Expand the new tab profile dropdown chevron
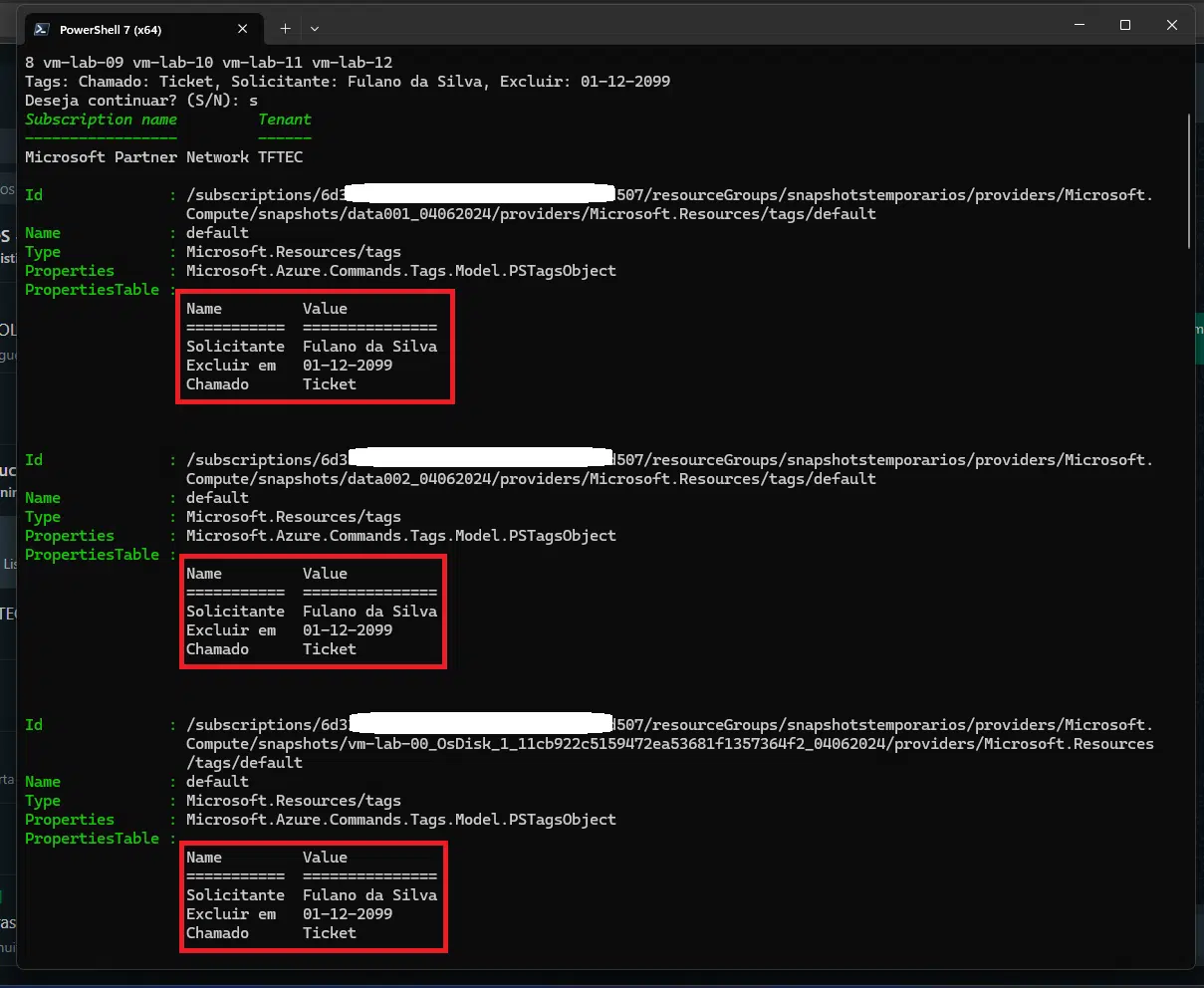 [315, 29]
